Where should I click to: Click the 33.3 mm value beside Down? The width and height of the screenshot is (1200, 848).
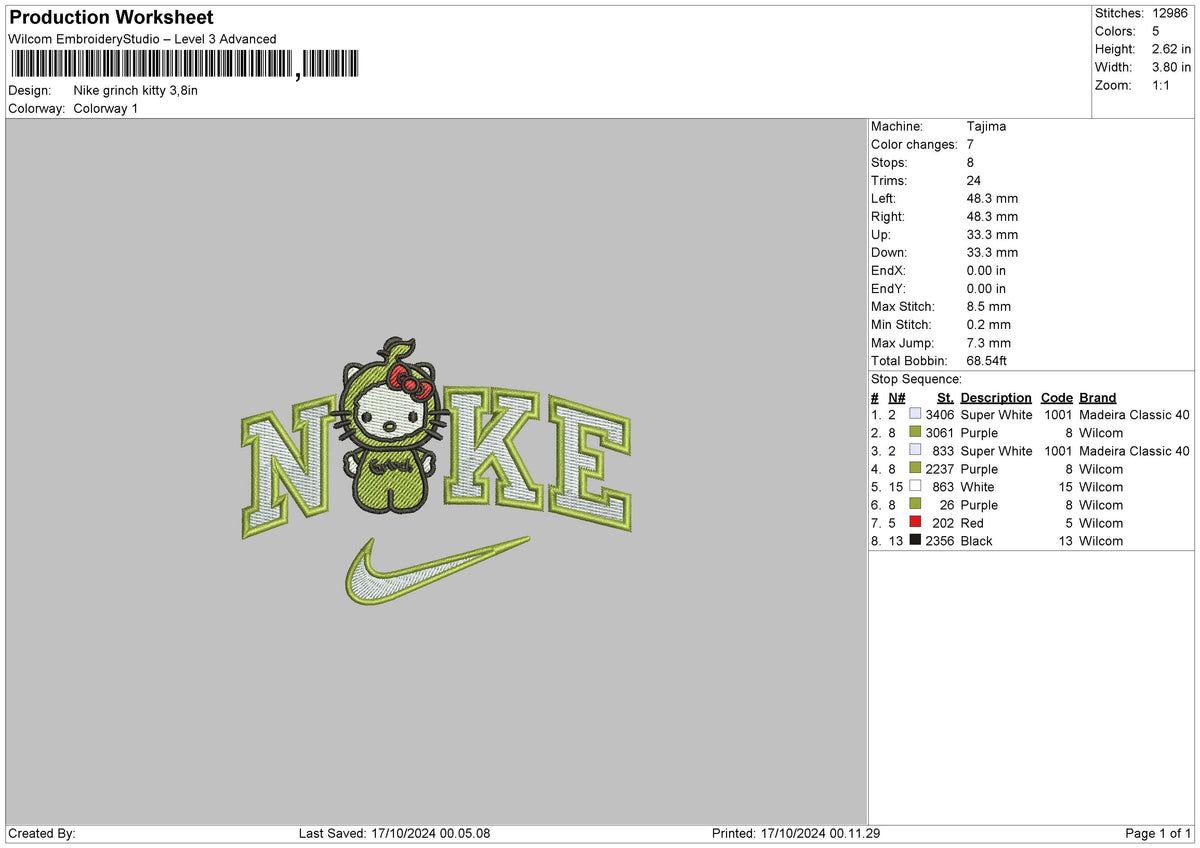992,252
